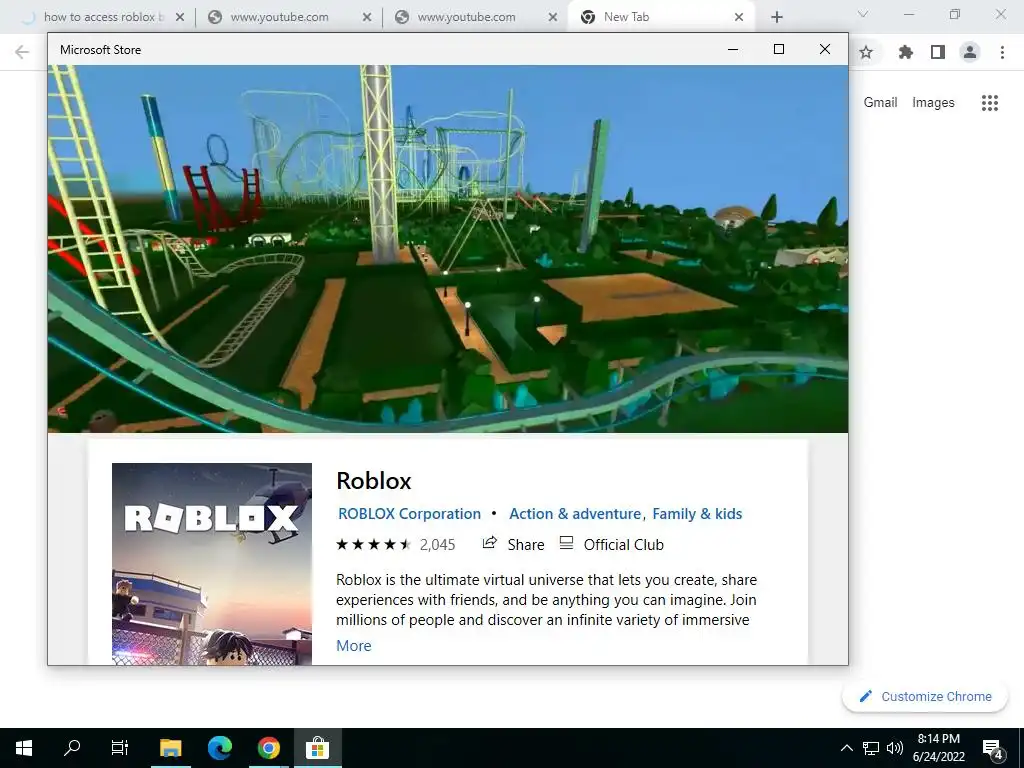1024x768 pixels.
Task: Open the Action & adventure category
Action: 575,514
